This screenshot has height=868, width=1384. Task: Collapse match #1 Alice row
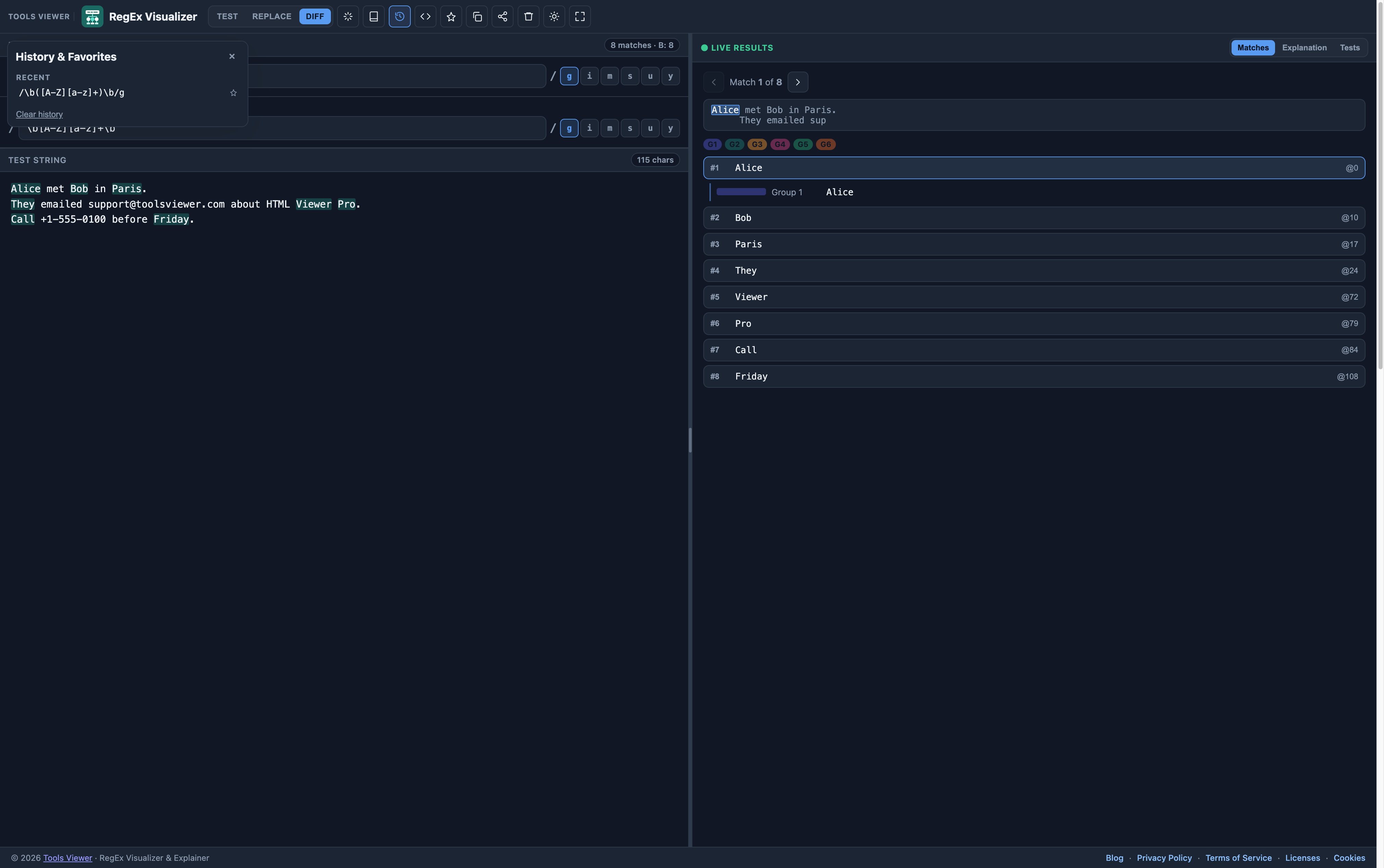pyautogui.click(x=1034, y=168)
